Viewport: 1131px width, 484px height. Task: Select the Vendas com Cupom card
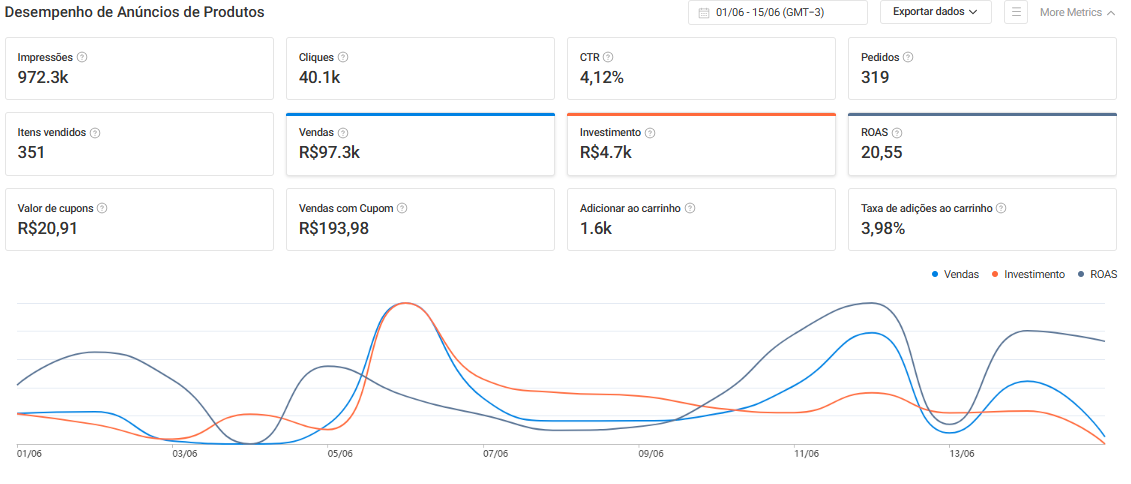[x=421, y=219]
